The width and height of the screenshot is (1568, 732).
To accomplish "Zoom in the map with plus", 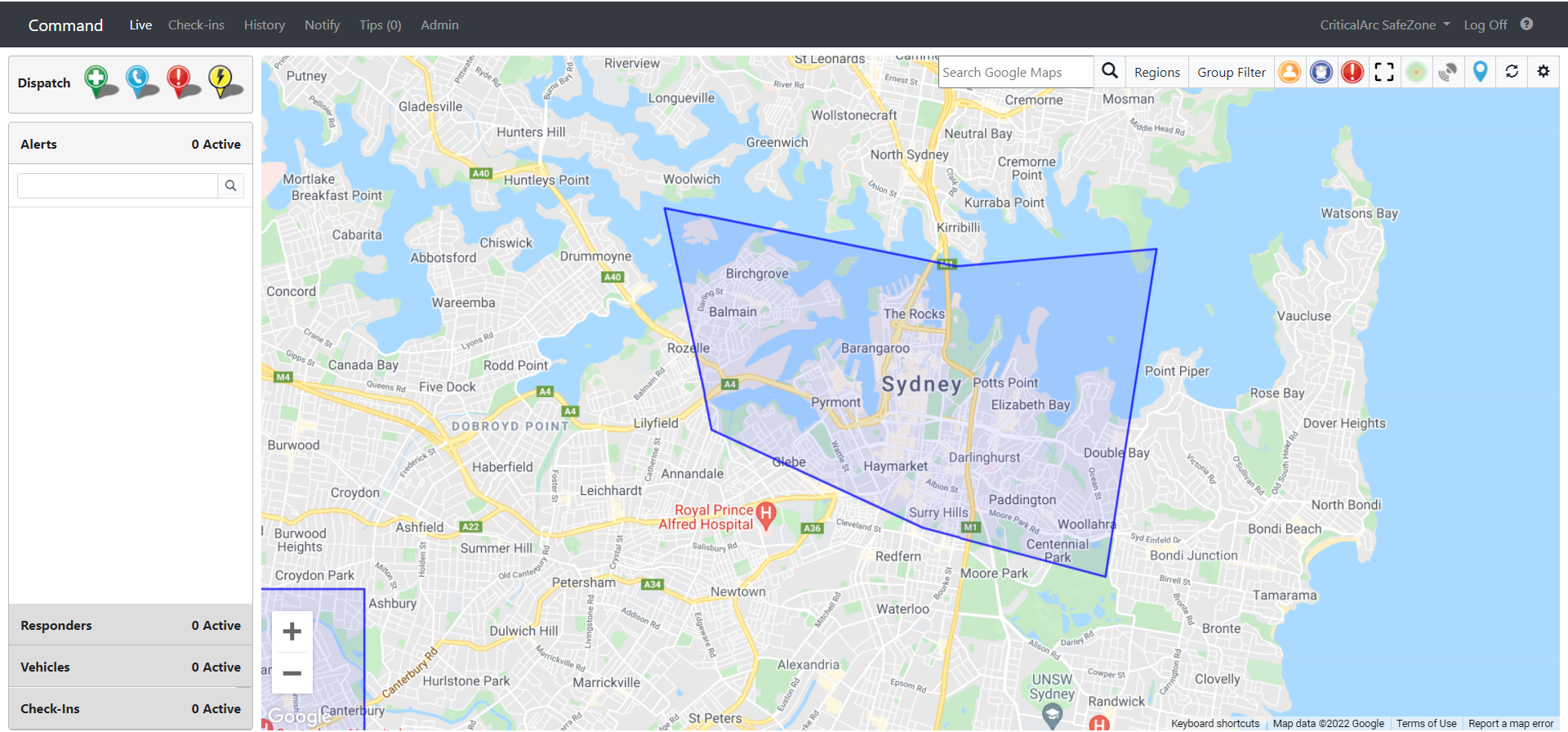I will click(x=292, y=632).
